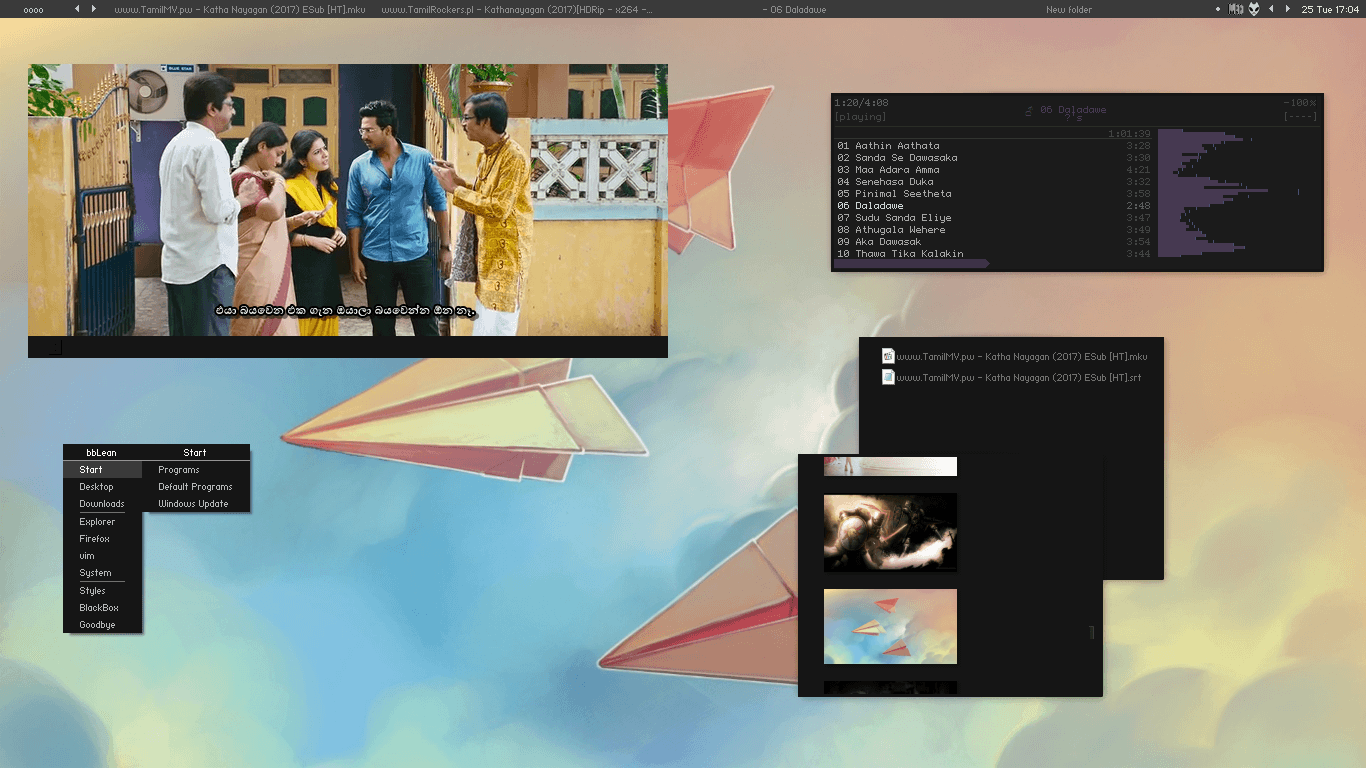Select track 07 Sudu Sanda Eliye

[x=994, y=218]
